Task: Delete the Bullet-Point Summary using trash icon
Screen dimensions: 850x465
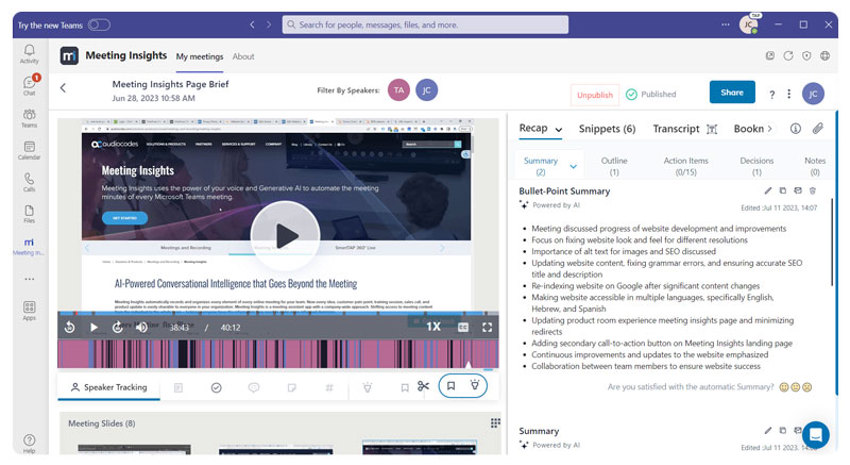Action: tap(812, 190)
